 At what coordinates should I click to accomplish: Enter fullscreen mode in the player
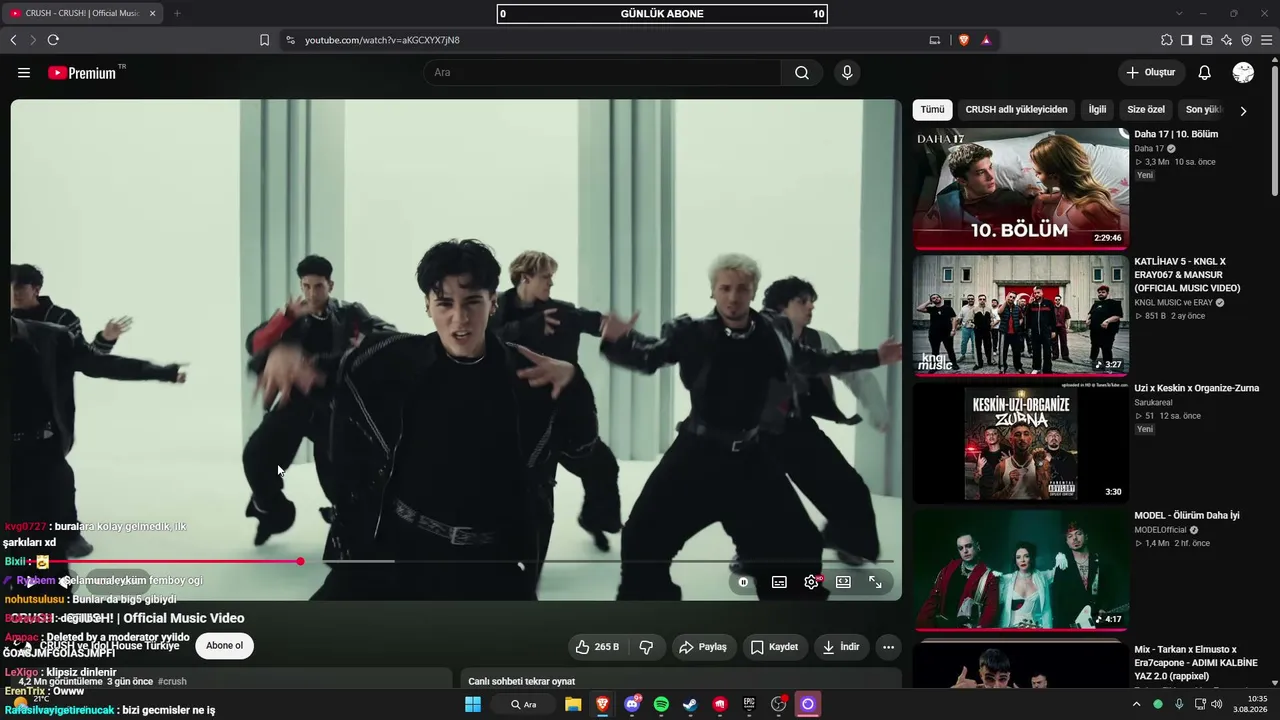pyautogui.click(x=875, y=582)
